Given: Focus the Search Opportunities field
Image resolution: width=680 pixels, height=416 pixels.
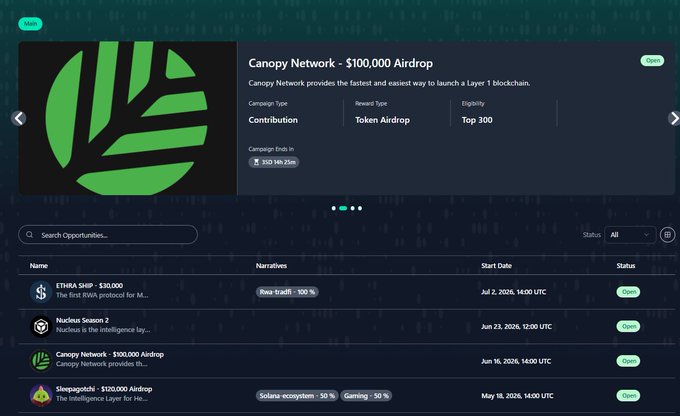Looking at the screenshot, I should 108,235.
